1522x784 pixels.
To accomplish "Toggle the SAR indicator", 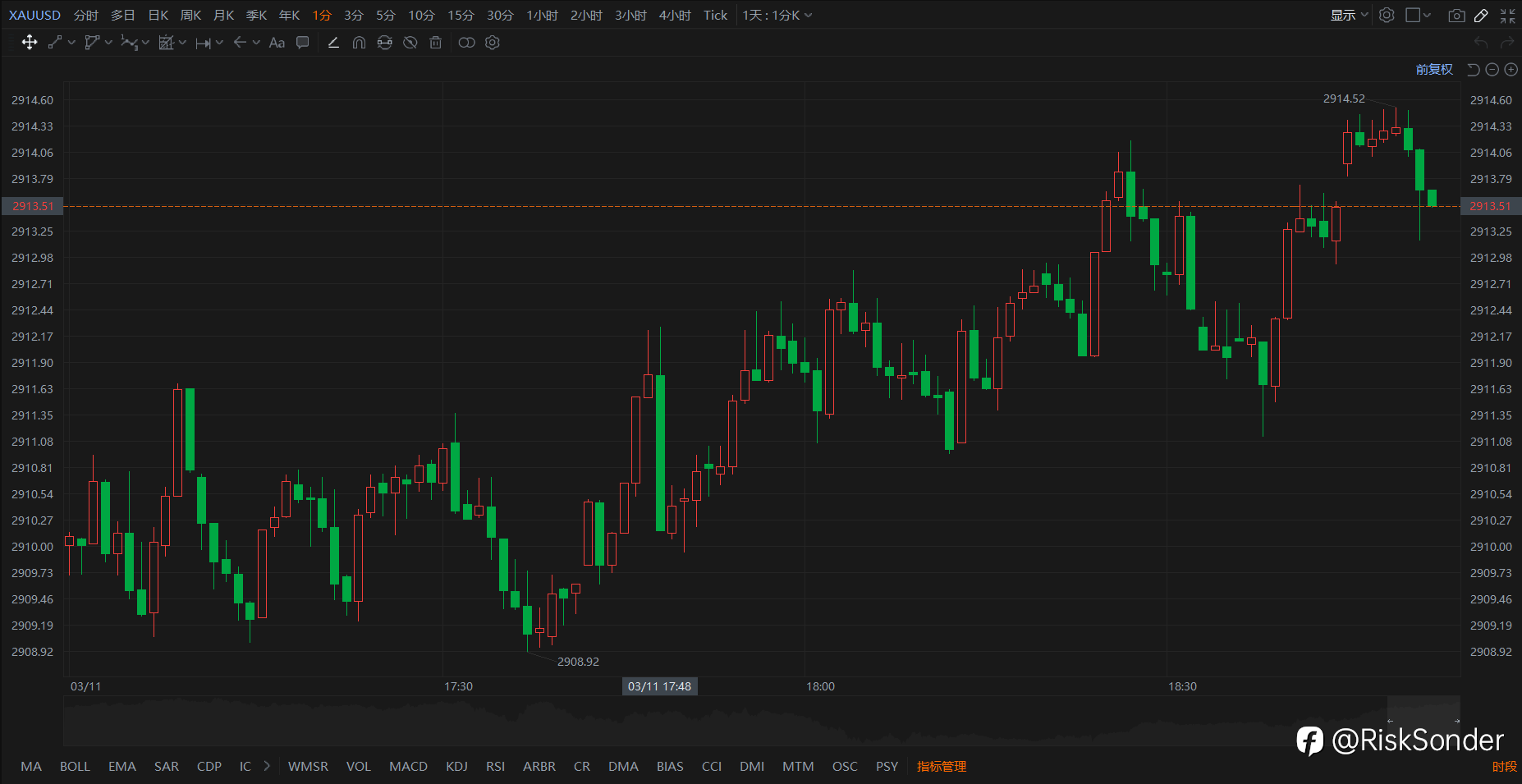I will pyautogui.click(x=167, y=766).
